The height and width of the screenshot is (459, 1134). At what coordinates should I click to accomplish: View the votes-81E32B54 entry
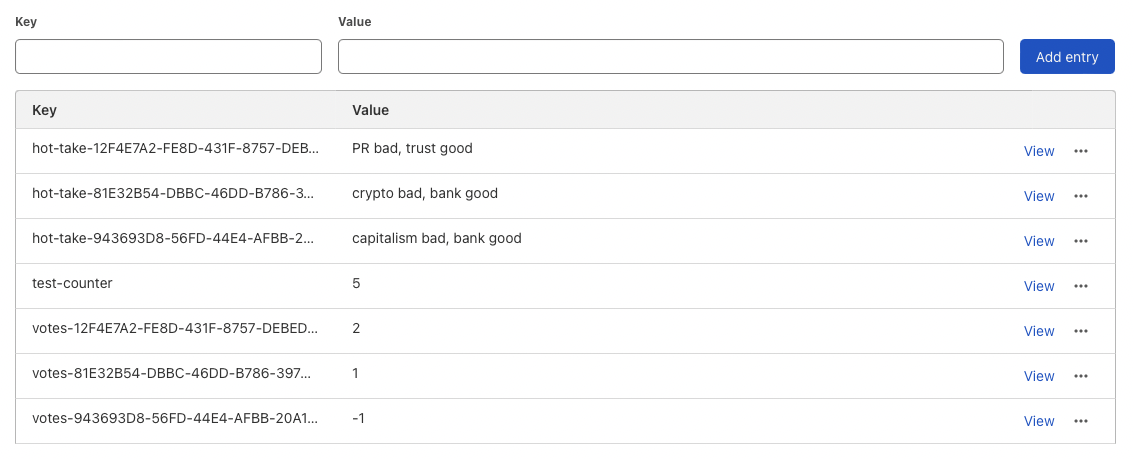click(1038, 376)
